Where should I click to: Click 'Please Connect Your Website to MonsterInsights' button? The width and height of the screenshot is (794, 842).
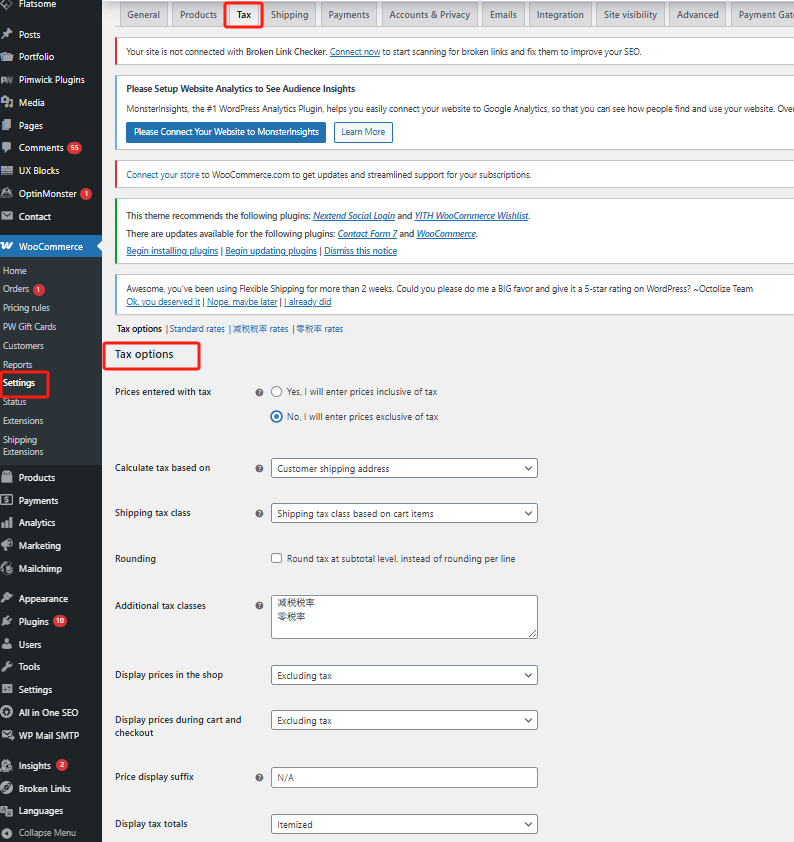[226, 132]
